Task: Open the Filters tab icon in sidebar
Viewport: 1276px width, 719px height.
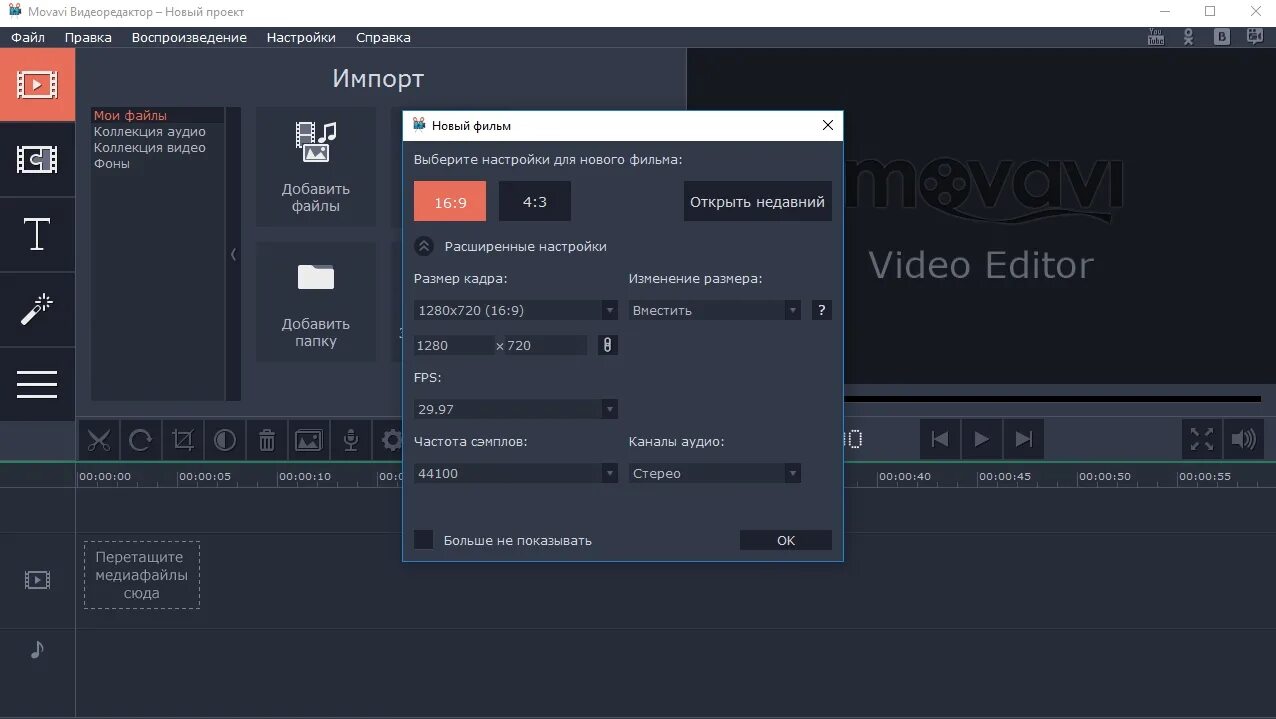Action: 37,159
